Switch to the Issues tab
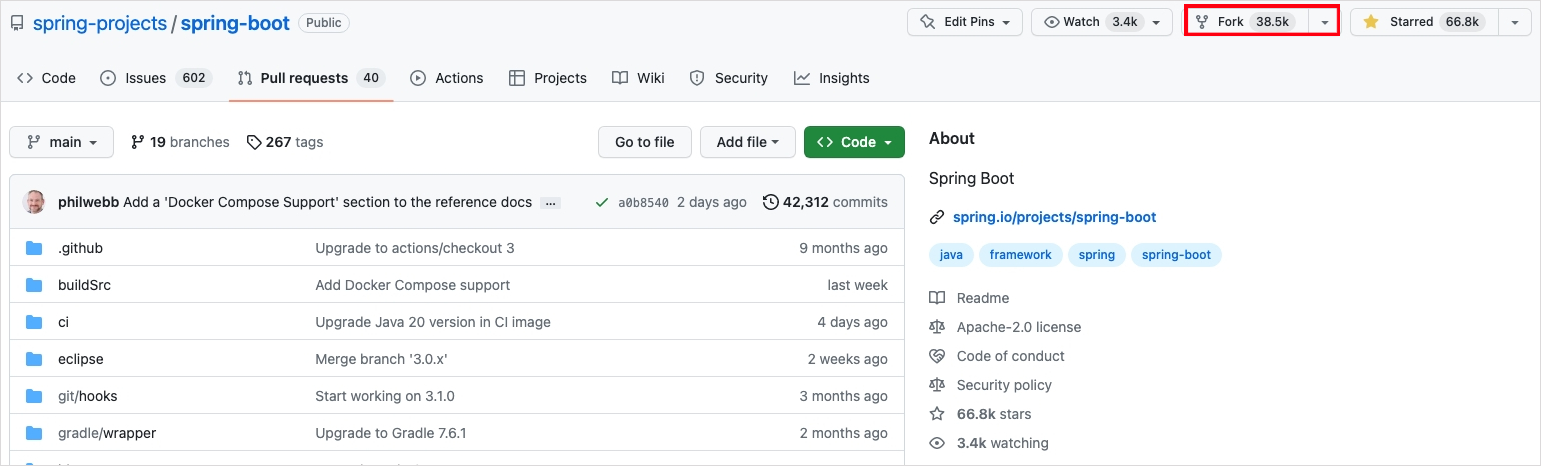1541x466 pixels. tap(156, 78)
